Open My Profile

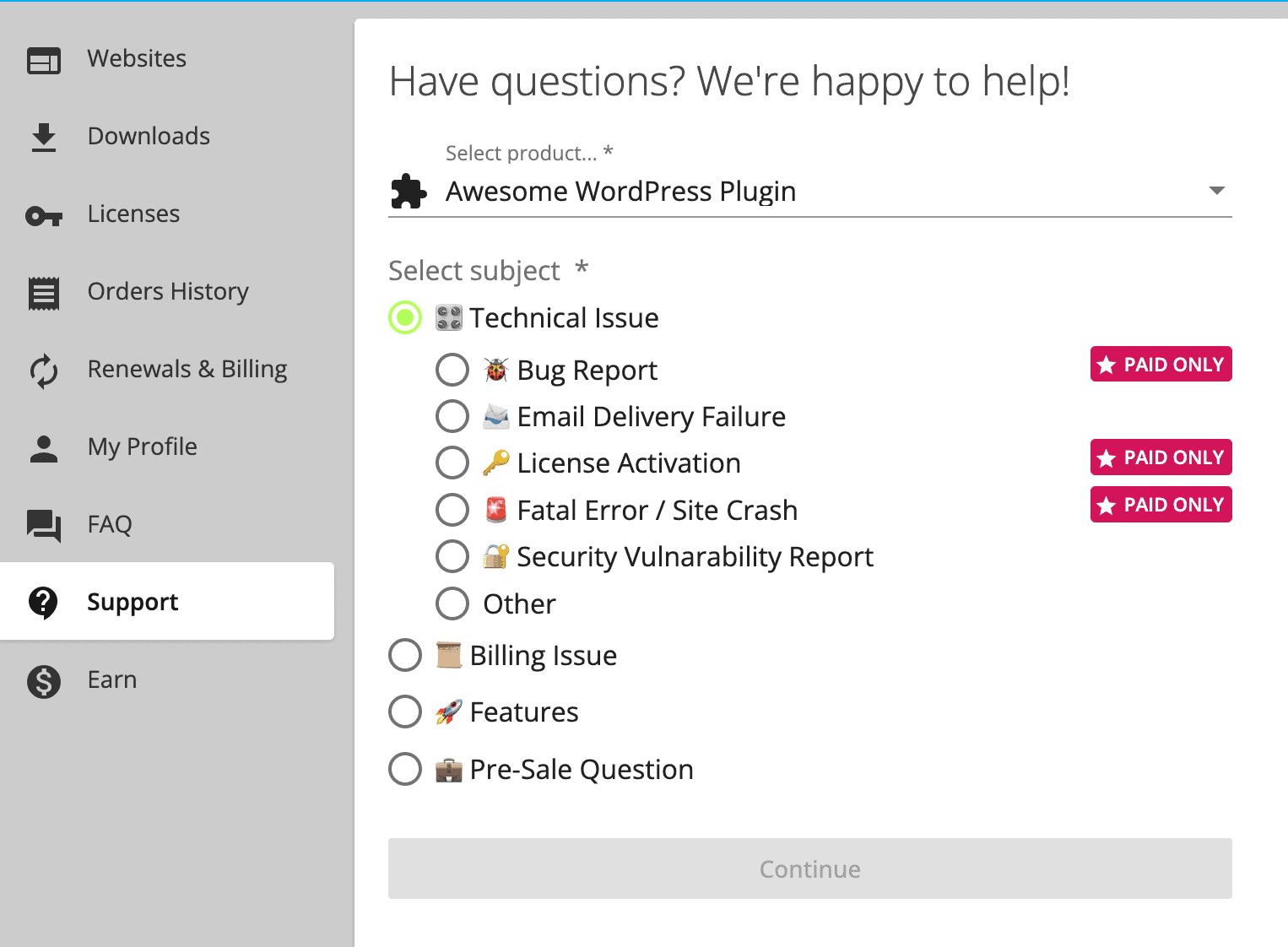click(167, 447)
